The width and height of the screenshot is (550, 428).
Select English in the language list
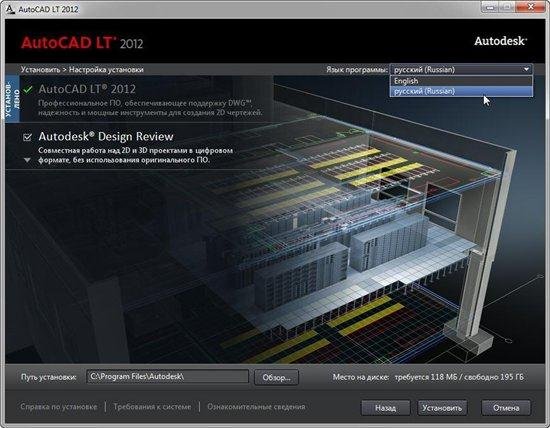coord(461,81)
